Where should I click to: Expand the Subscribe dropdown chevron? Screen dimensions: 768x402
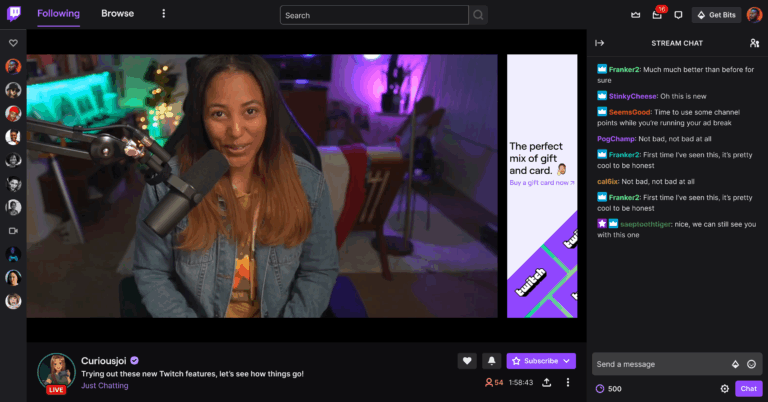point(567,361)
